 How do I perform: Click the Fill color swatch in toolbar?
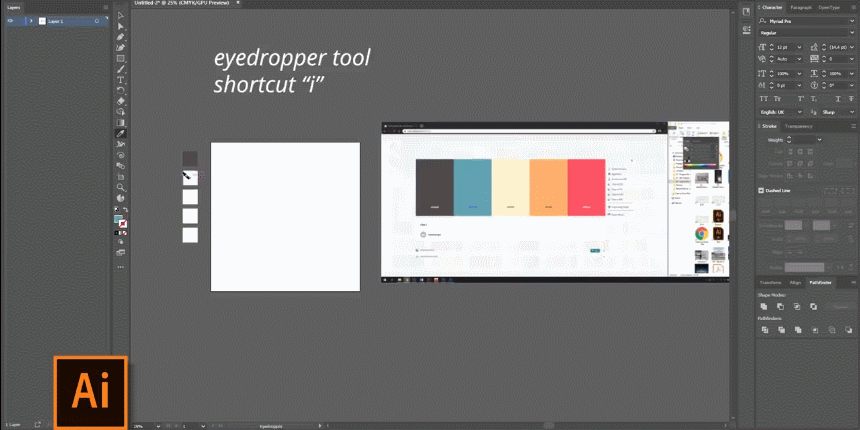click(118, 219)
